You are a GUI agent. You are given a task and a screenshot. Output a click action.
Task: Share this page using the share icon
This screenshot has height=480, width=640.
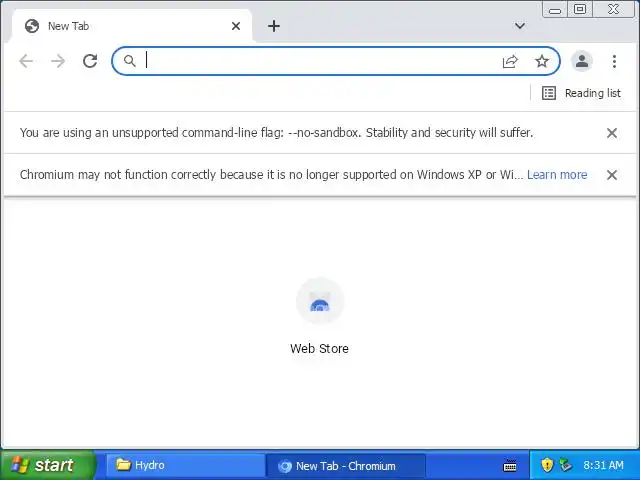pyautogui.click(x=510, y=61)
